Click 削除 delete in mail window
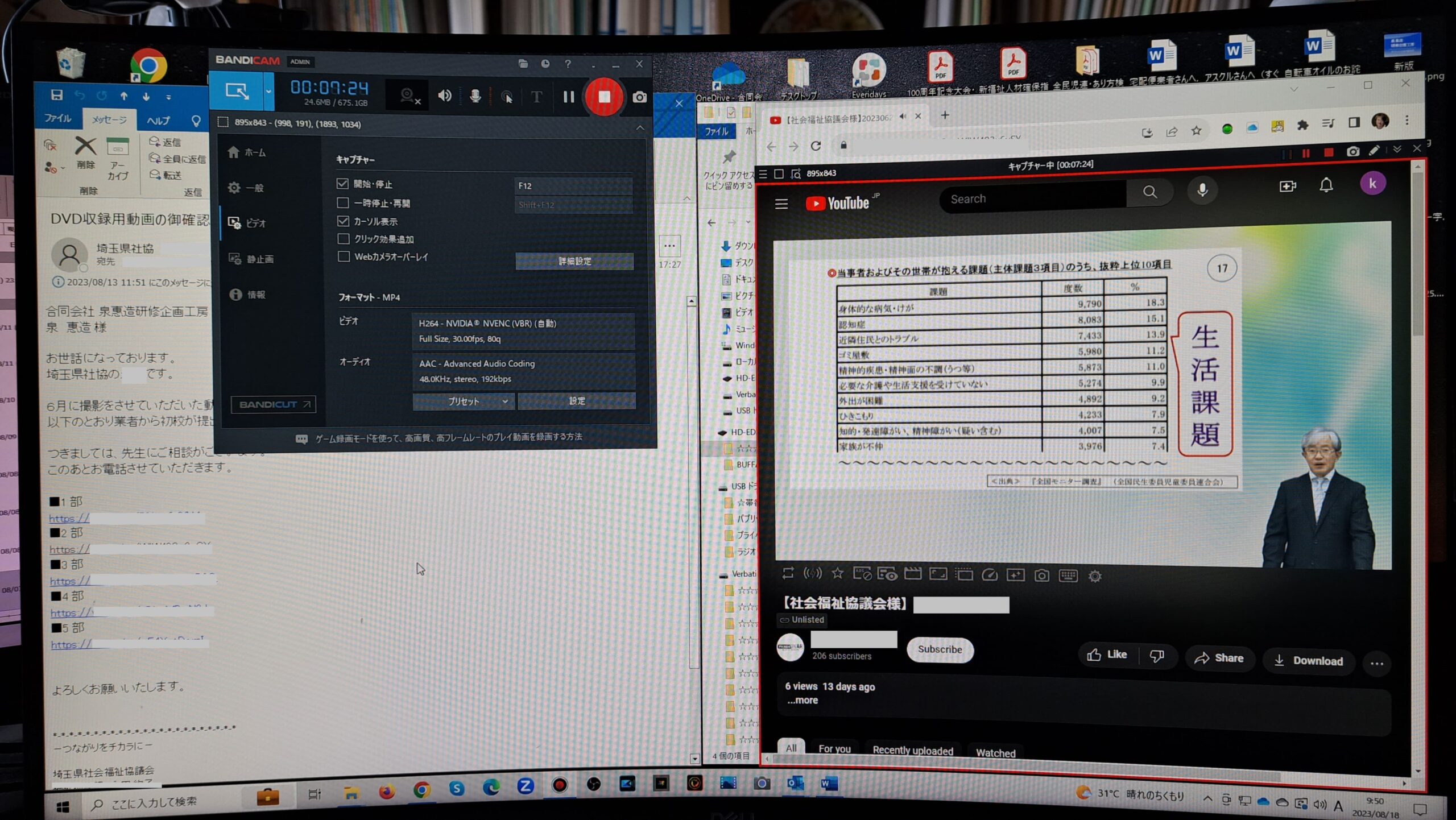Image resolution: width=1456 pixels, height=820 pixels. 86,153
